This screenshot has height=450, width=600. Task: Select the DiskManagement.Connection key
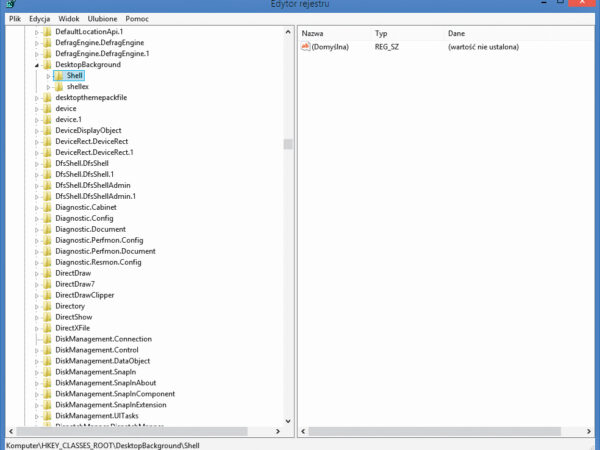coord(103,339)
